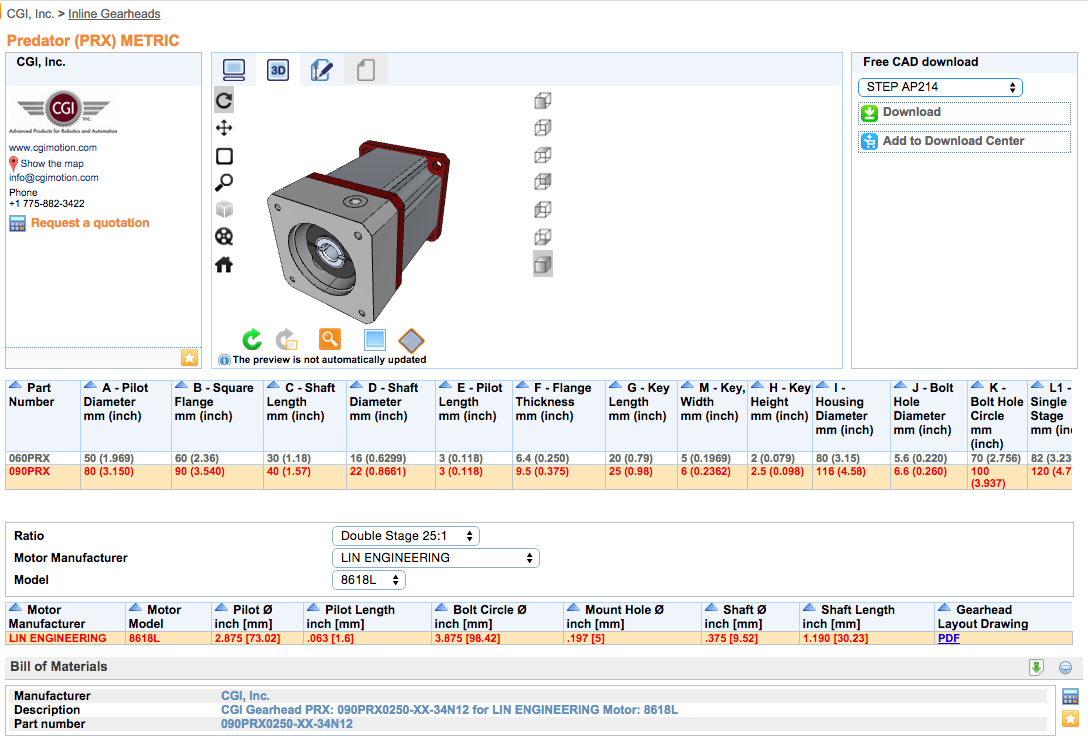Click the calculator icon beside Bill of Materials
Screen dimensions: 1088x743
coord(1070,696)
